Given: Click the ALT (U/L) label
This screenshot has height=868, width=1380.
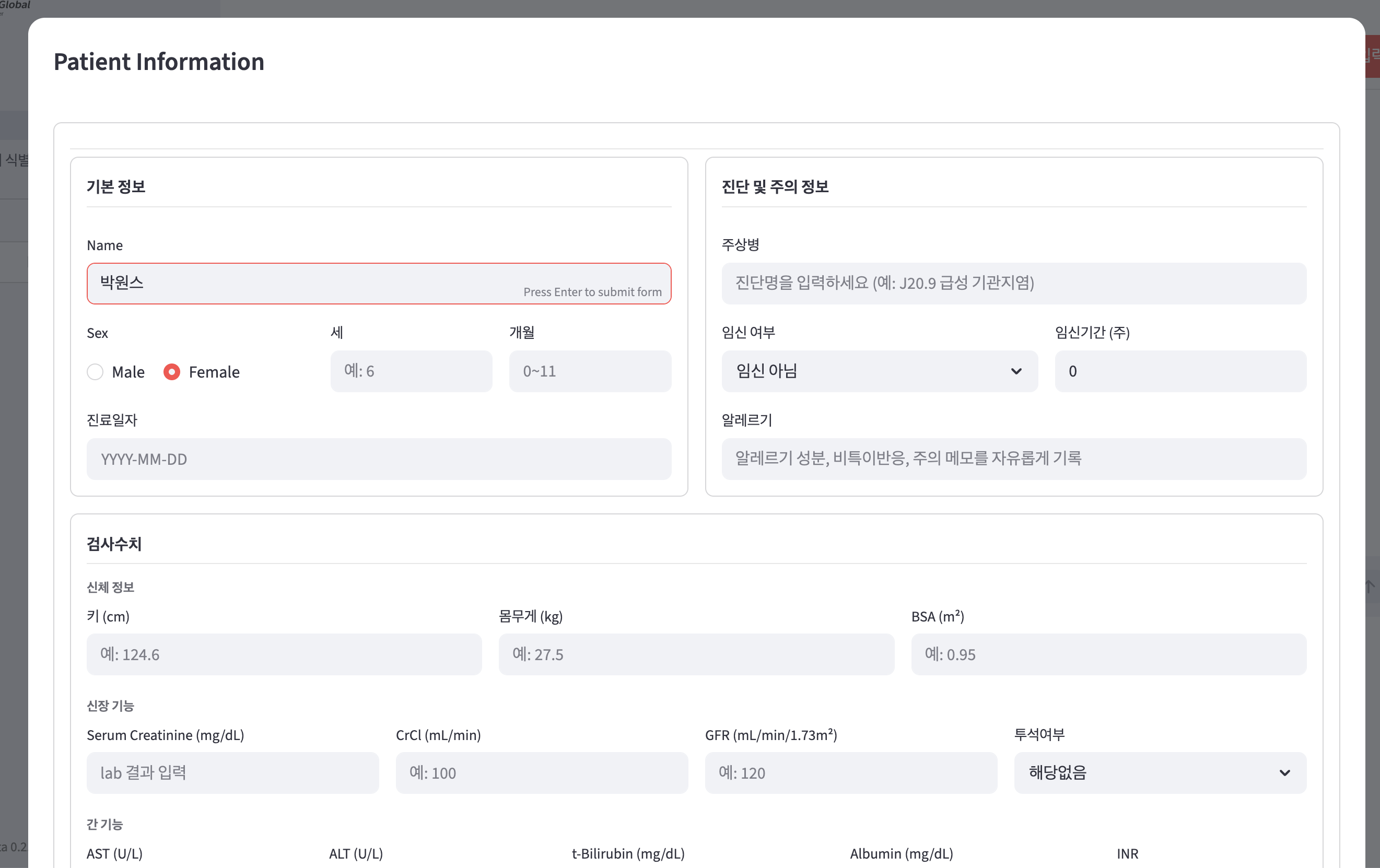Looking at the screenshot, I should pos(356,854).
